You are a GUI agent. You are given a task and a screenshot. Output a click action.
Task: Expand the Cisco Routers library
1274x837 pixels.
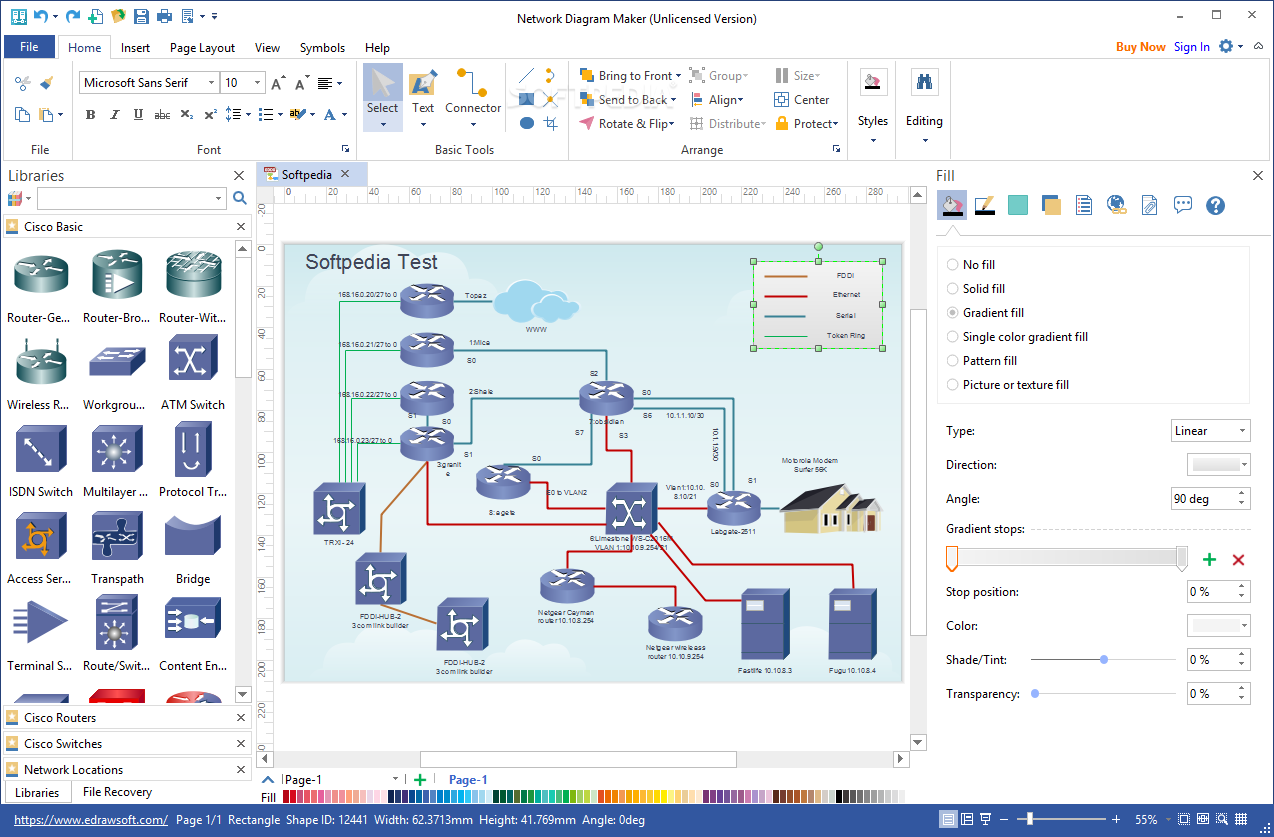120,718
